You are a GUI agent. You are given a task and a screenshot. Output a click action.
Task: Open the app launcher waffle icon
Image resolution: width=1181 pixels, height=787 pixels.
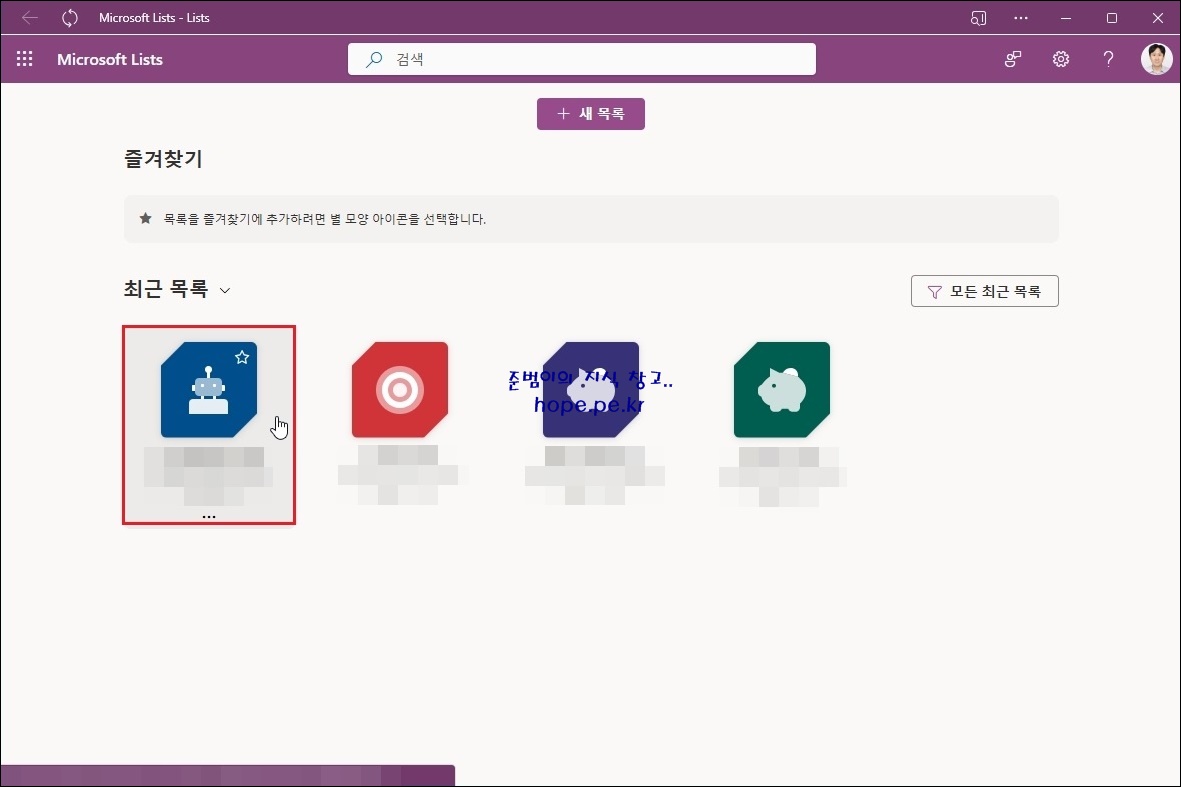click(x=24, y=59)
